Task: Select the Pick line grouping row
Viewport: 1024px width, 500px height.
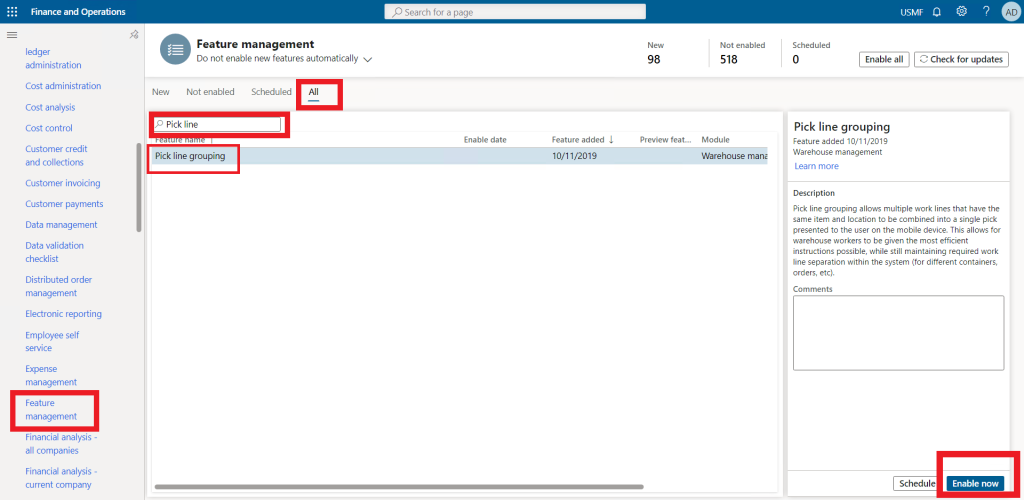Action: (x=460, y=156)
